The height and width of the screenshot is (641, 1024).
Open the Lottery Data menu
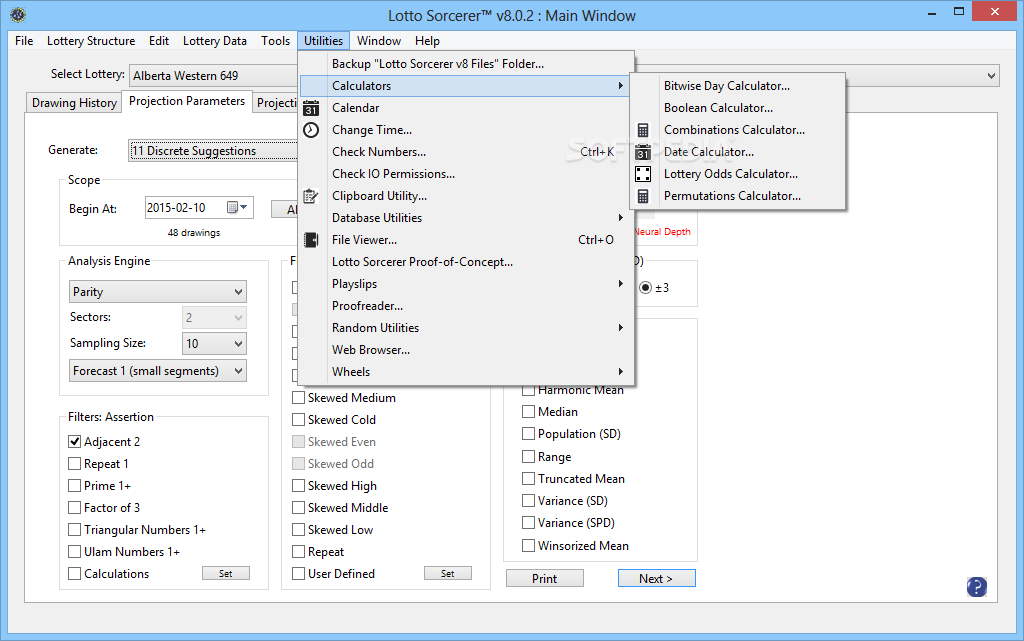click(215, 40)
